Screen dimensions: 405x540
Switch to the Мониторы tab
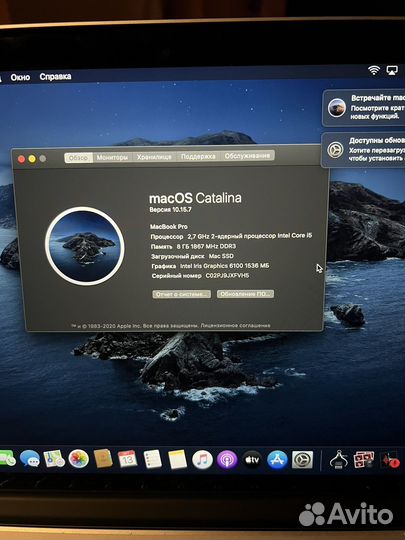tap(112, 157)
